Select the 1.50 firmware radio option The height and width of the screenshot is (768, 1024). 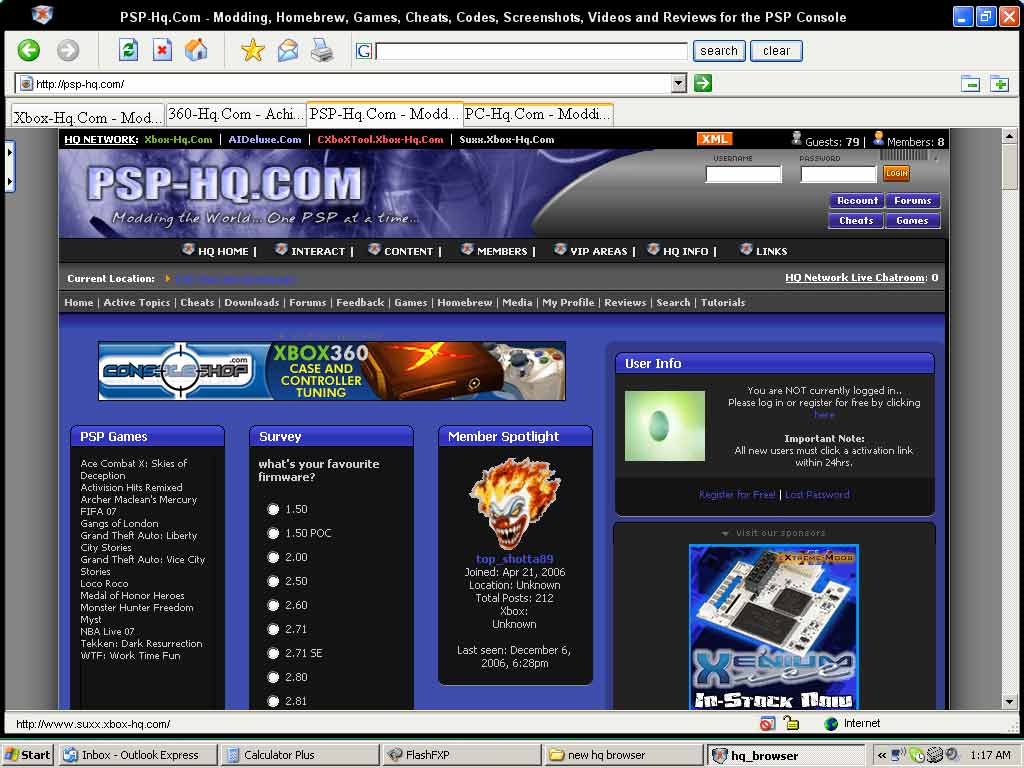(x=273, y=509)
